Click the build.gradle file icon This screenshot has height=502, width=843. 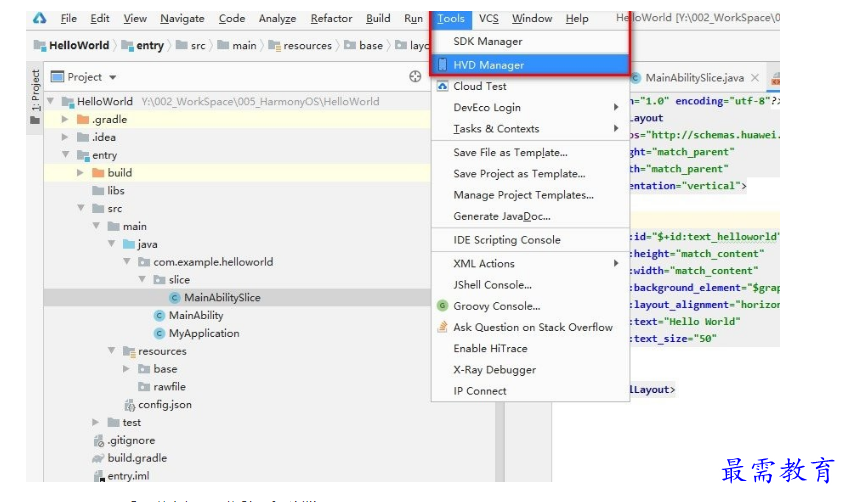[98, 458]
